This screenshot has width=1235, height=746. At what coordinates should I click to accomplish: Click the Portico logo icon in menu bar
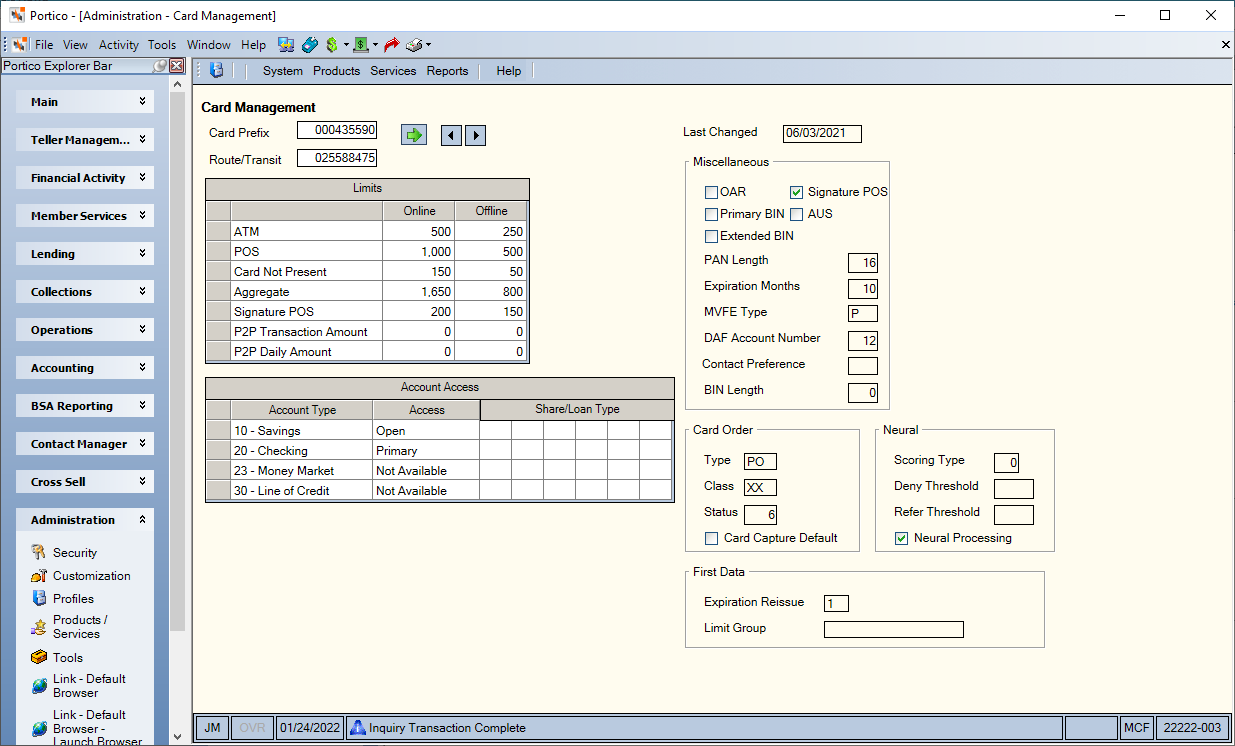point(19,45)
